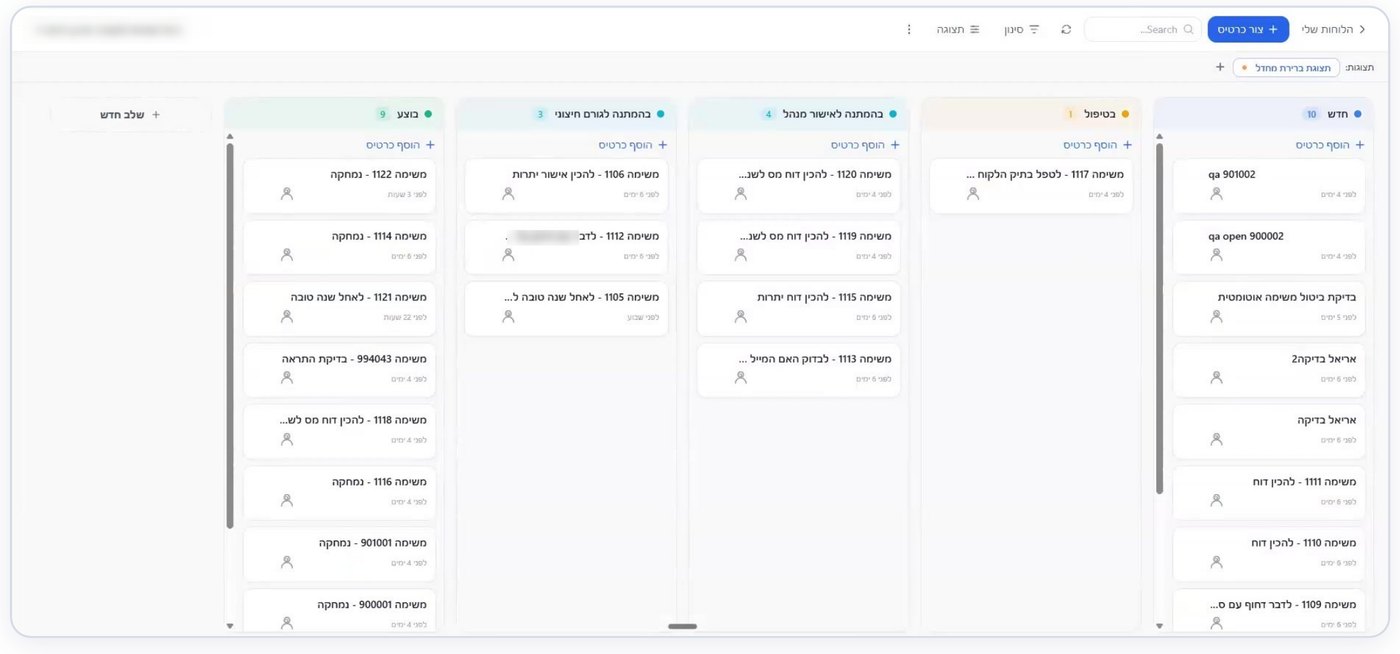
Task: Add a new stage with שלב חדש
Action: click(x=130, y=115)
